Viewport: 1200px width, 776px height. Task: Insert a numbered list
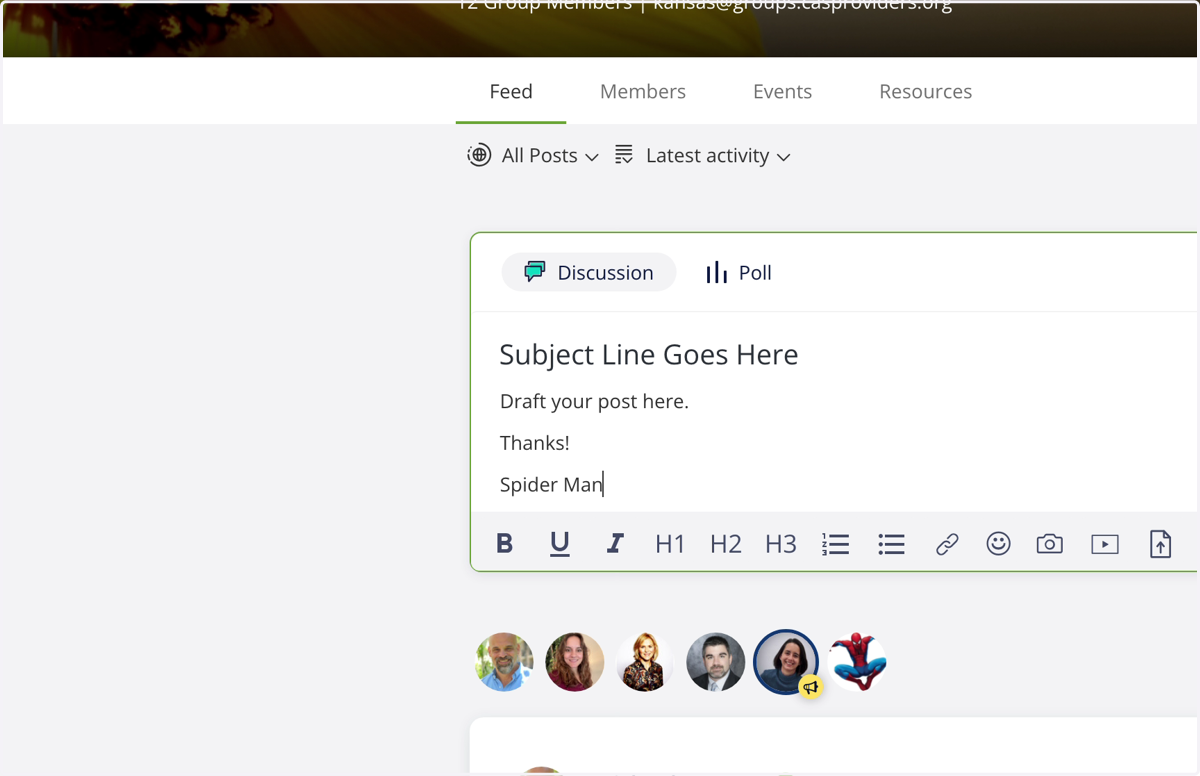836,544
